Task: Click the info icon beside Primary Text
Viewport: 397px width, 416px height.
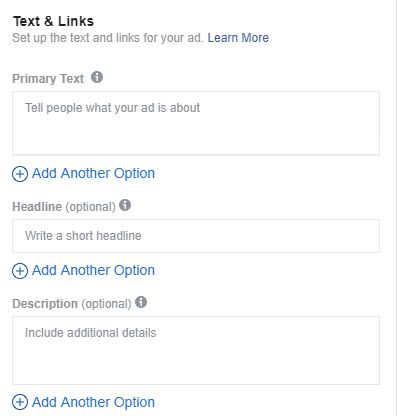Action: point(97,77)
